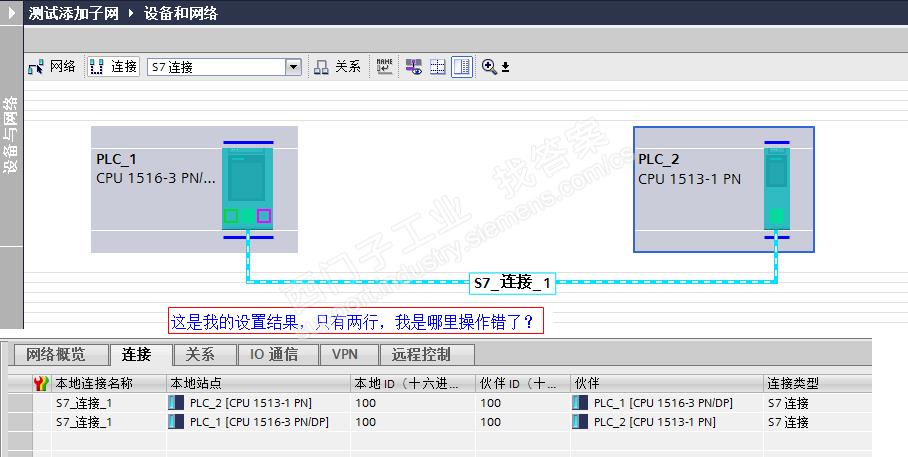
Task: Click the show page break grid icon
Action: coord(438,67)
